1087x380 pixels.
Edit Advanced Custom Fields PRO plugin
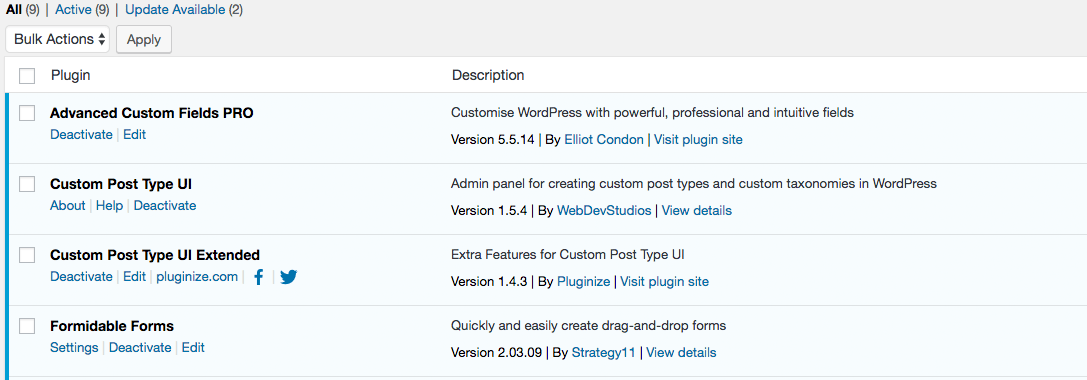pos(134,135)
